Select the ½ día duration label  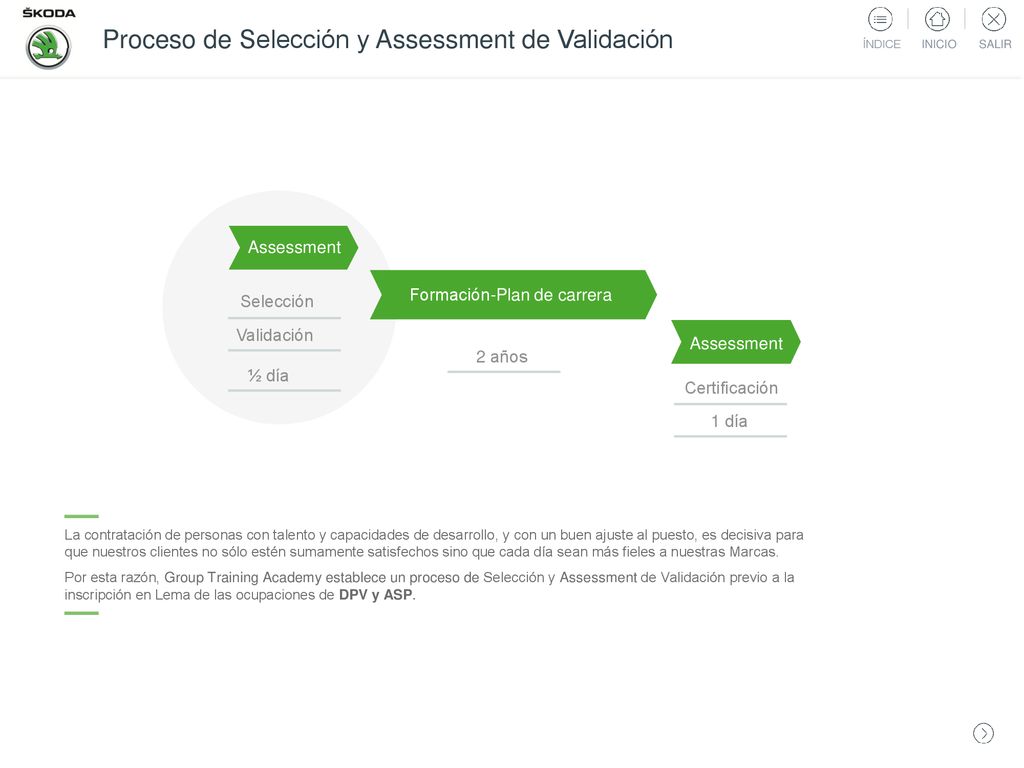click(x=268, y=376)
